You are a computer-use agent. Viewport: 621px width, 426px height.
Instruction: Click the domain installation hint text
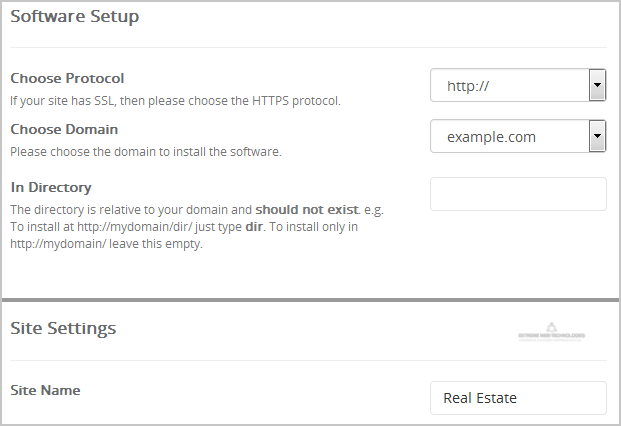(x=146, y=152)
